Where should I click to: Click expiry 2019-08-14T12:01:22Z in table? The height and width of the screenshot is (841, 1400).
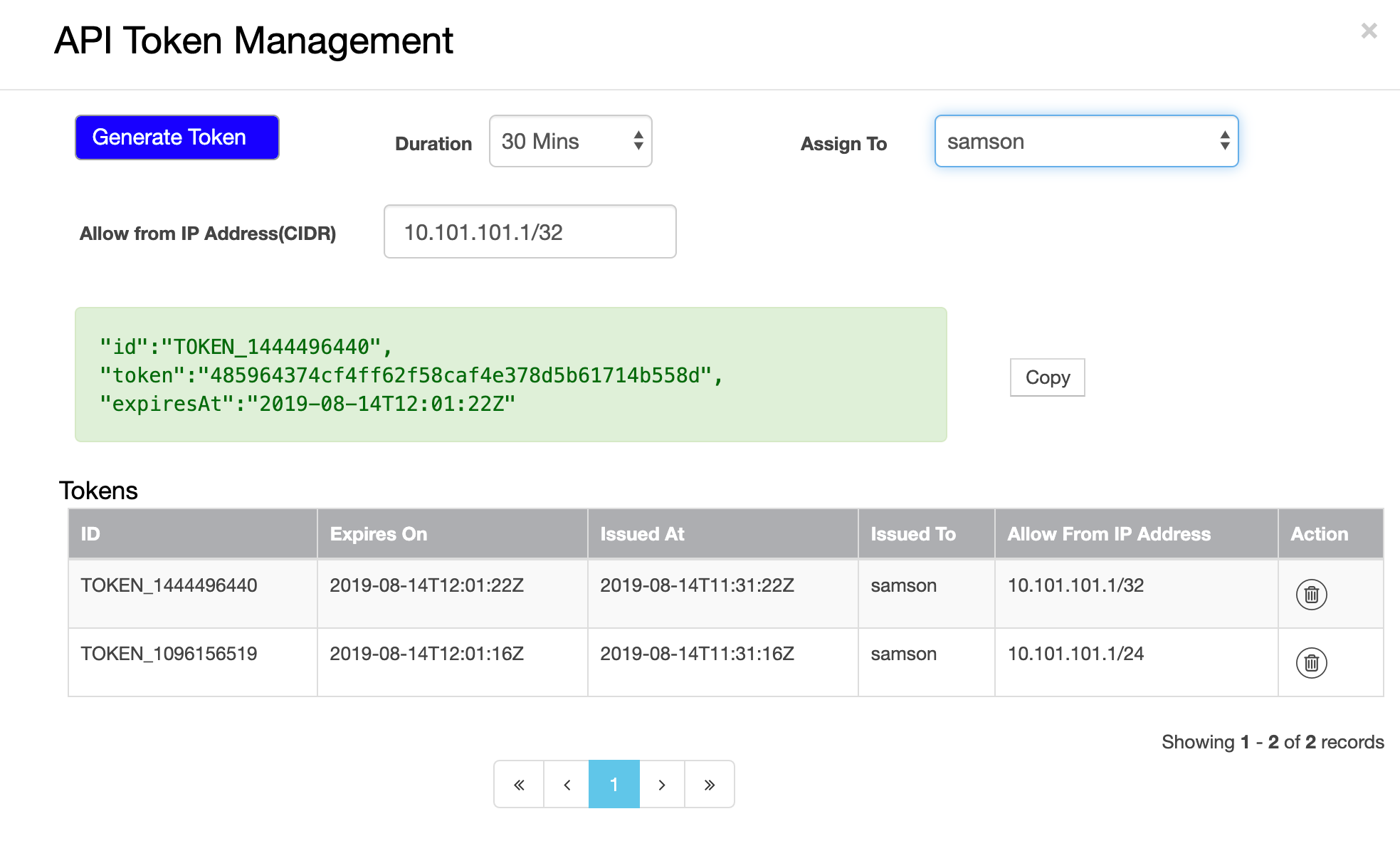pyautogui.click(x=427, y=585)
